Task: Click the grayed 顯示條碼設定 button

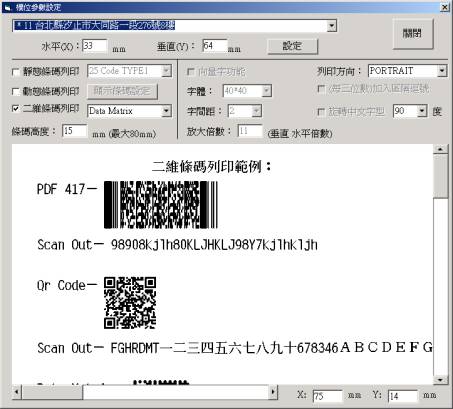Action: pos(122,91)
